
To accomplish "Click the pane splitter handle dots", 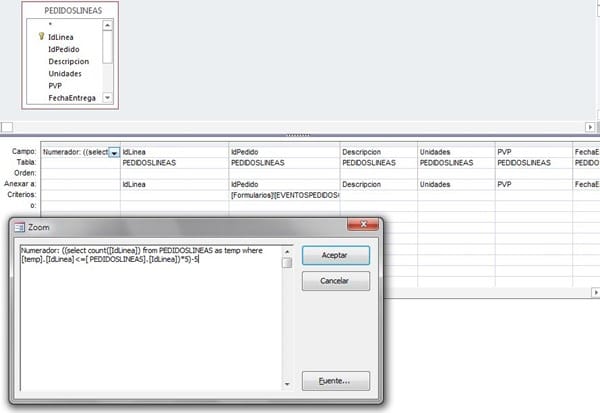I will 298,135.
